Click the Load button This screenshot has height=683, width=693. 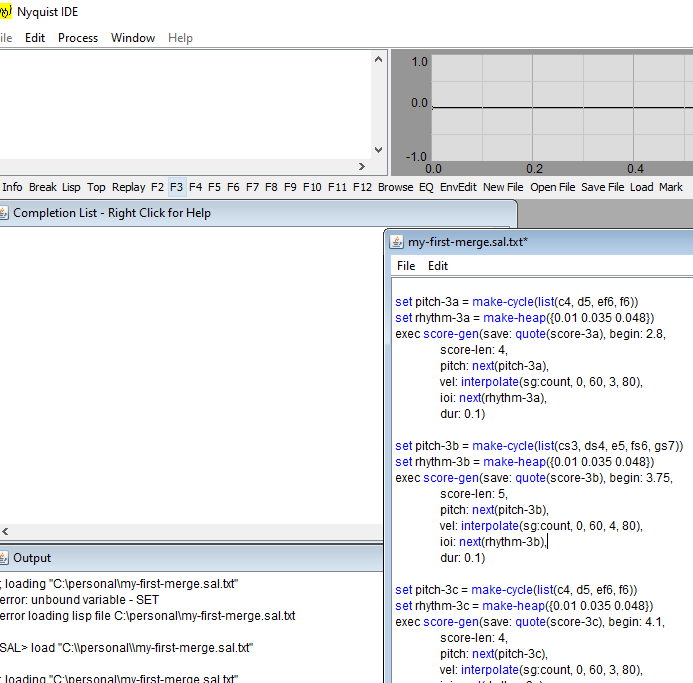coord(642,187)
